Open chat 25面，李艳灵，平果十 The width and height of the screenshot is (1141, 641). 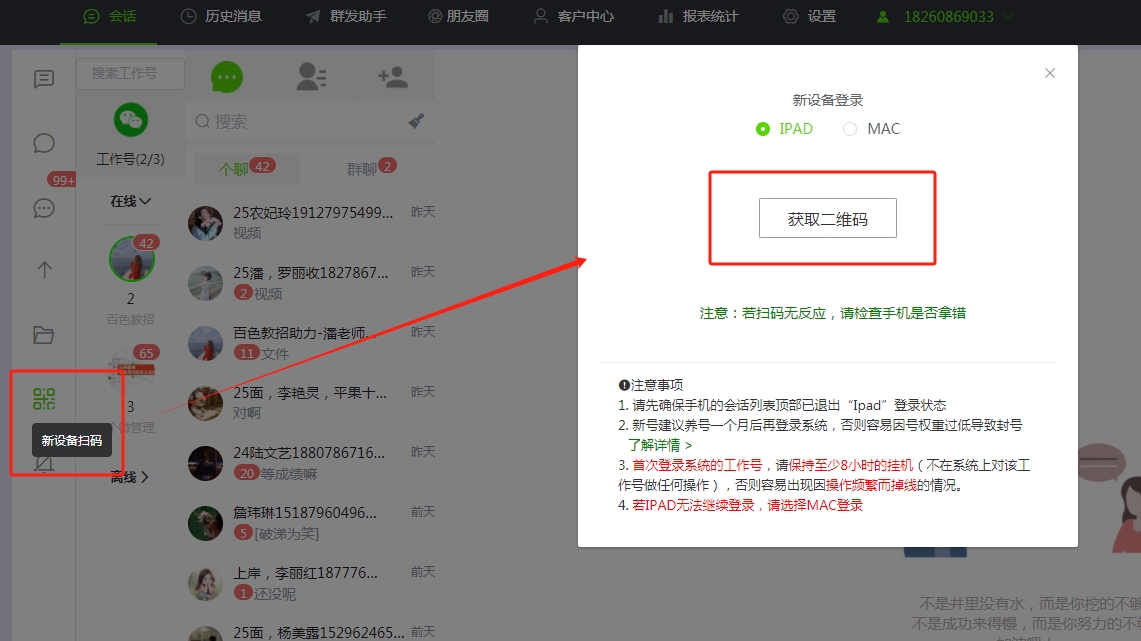[311, 402]
